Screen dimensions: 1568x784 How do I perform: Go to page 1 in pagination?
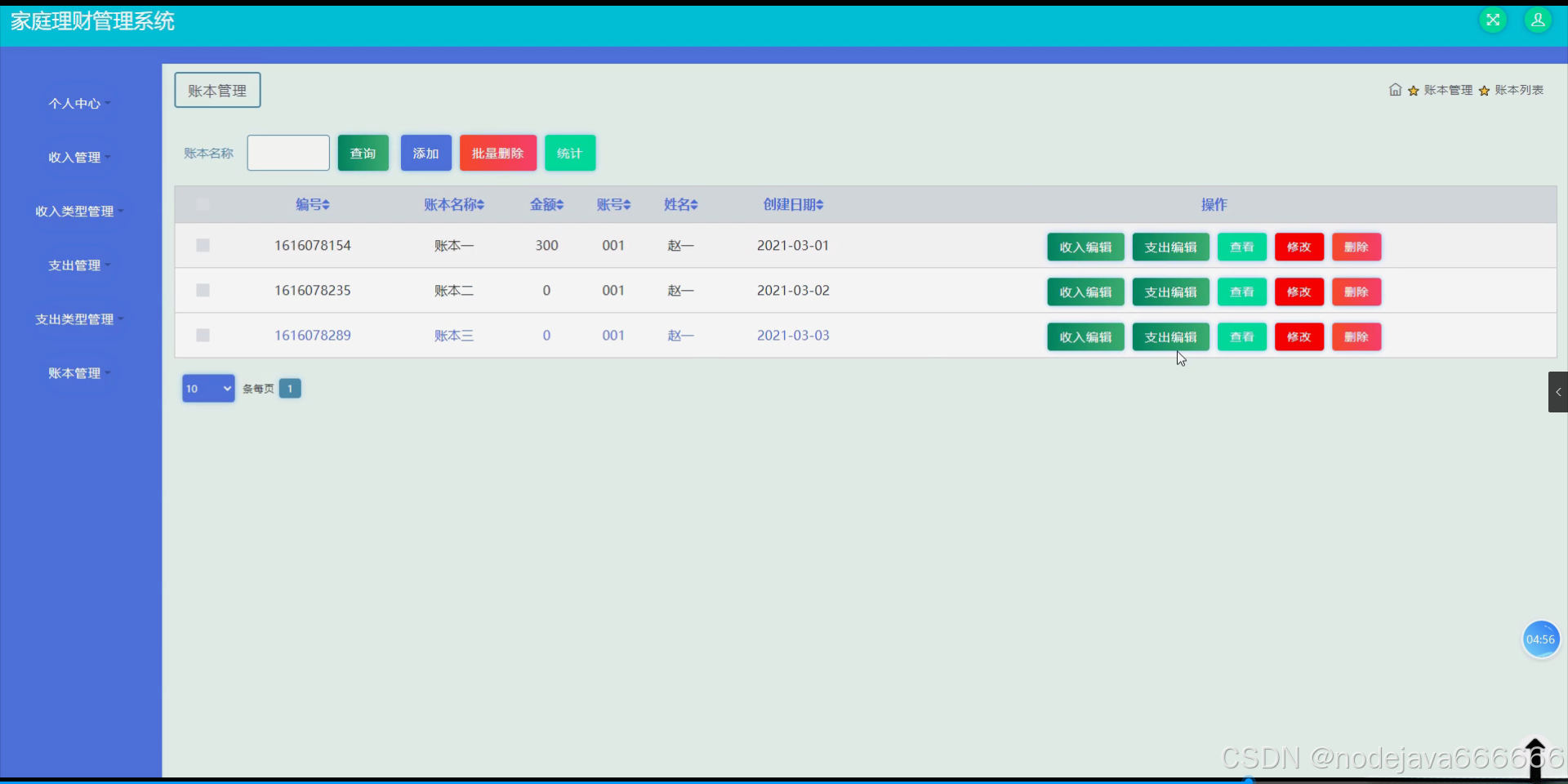290,389
